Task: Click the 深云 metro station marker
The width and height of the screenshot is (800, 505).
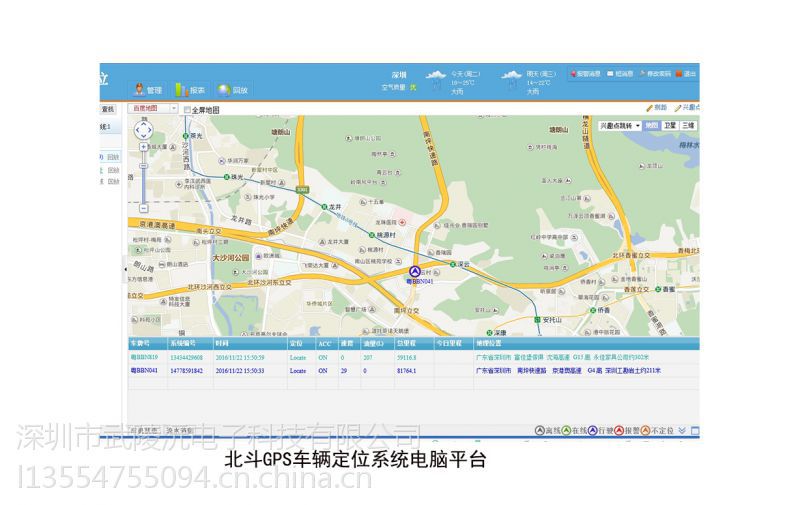Action: (452, 264)
